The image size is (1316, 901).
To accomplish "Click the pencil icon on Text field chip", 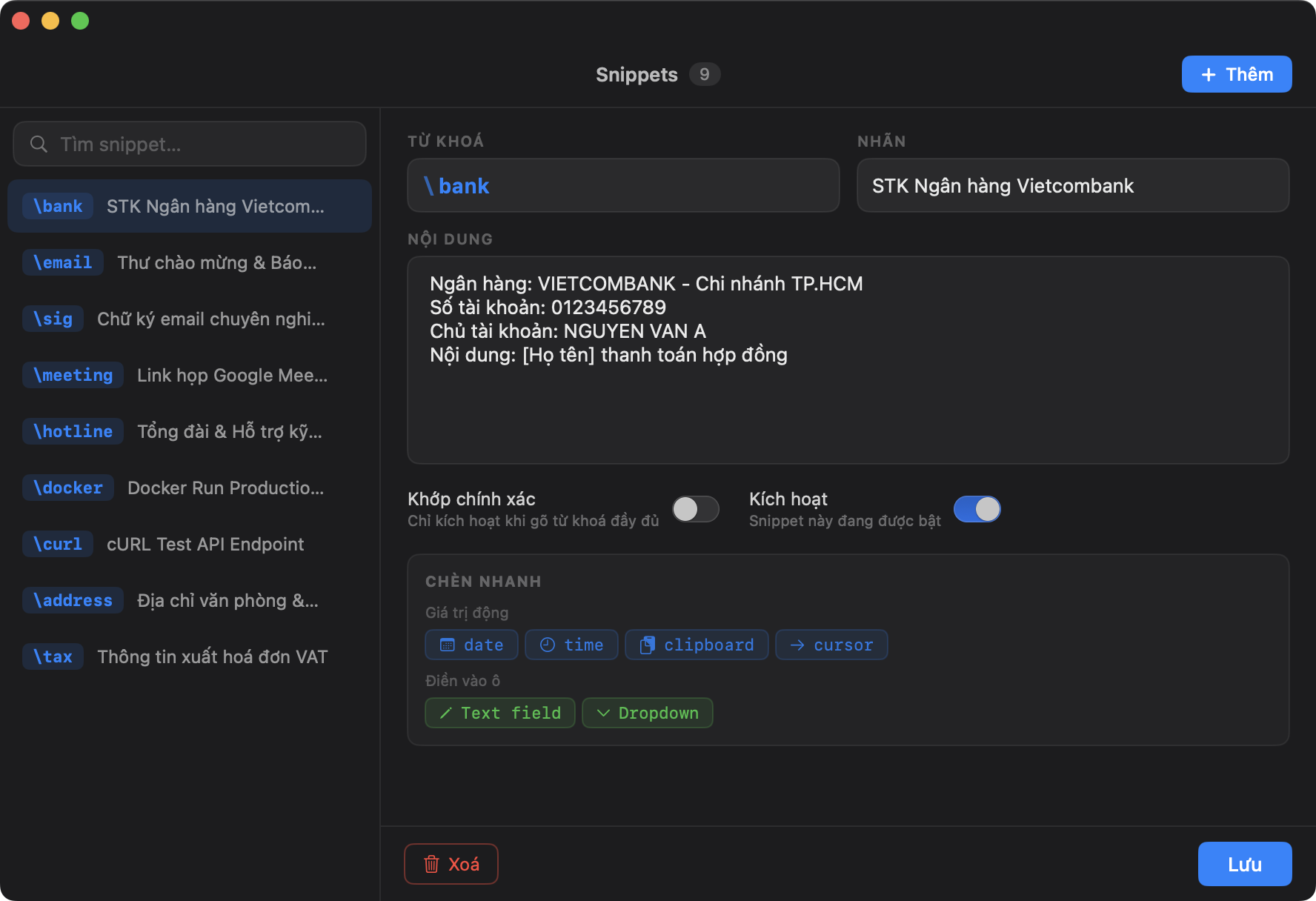I will pyautogui.click(x=446, y=713).
